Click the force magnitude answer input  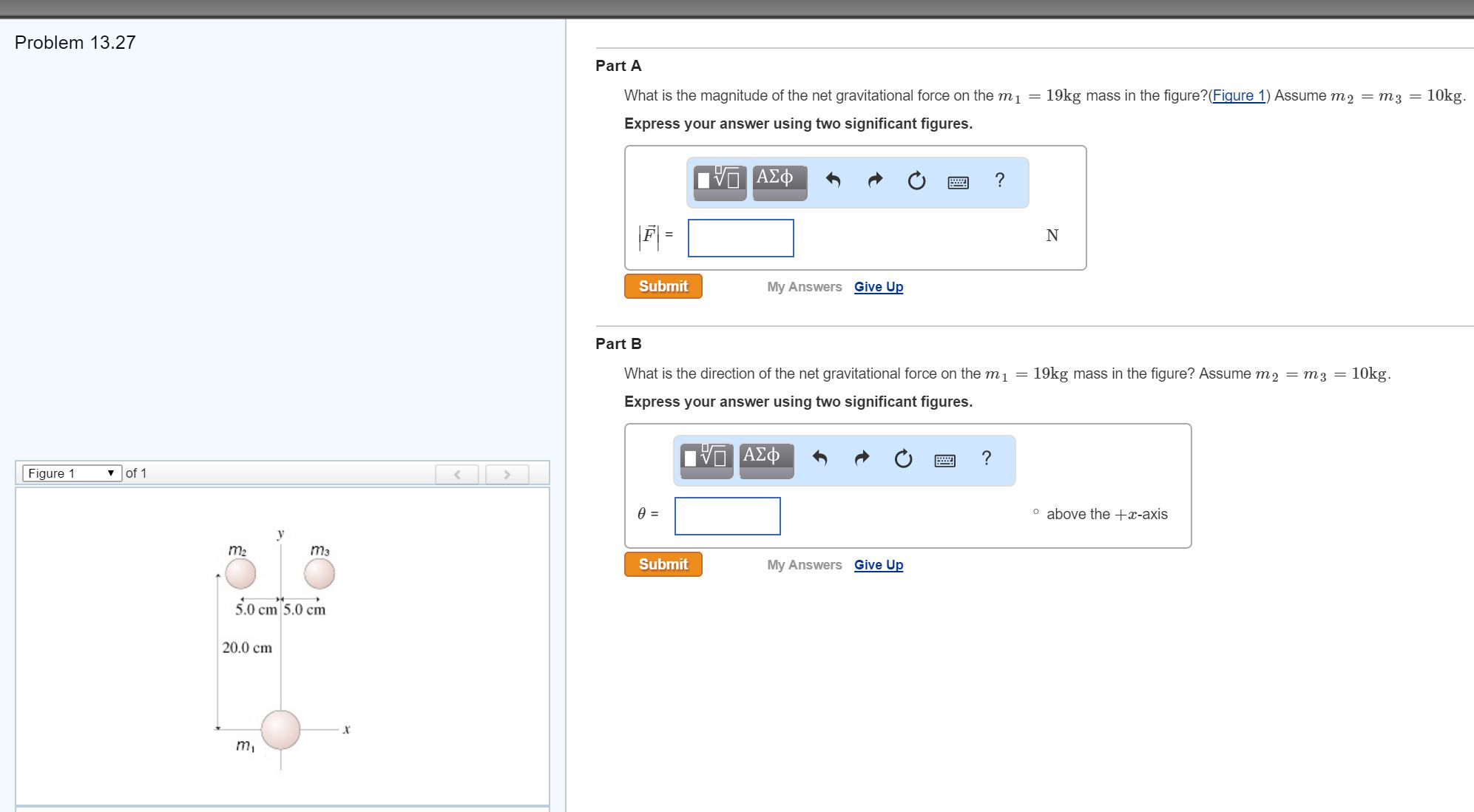(741, 238)
